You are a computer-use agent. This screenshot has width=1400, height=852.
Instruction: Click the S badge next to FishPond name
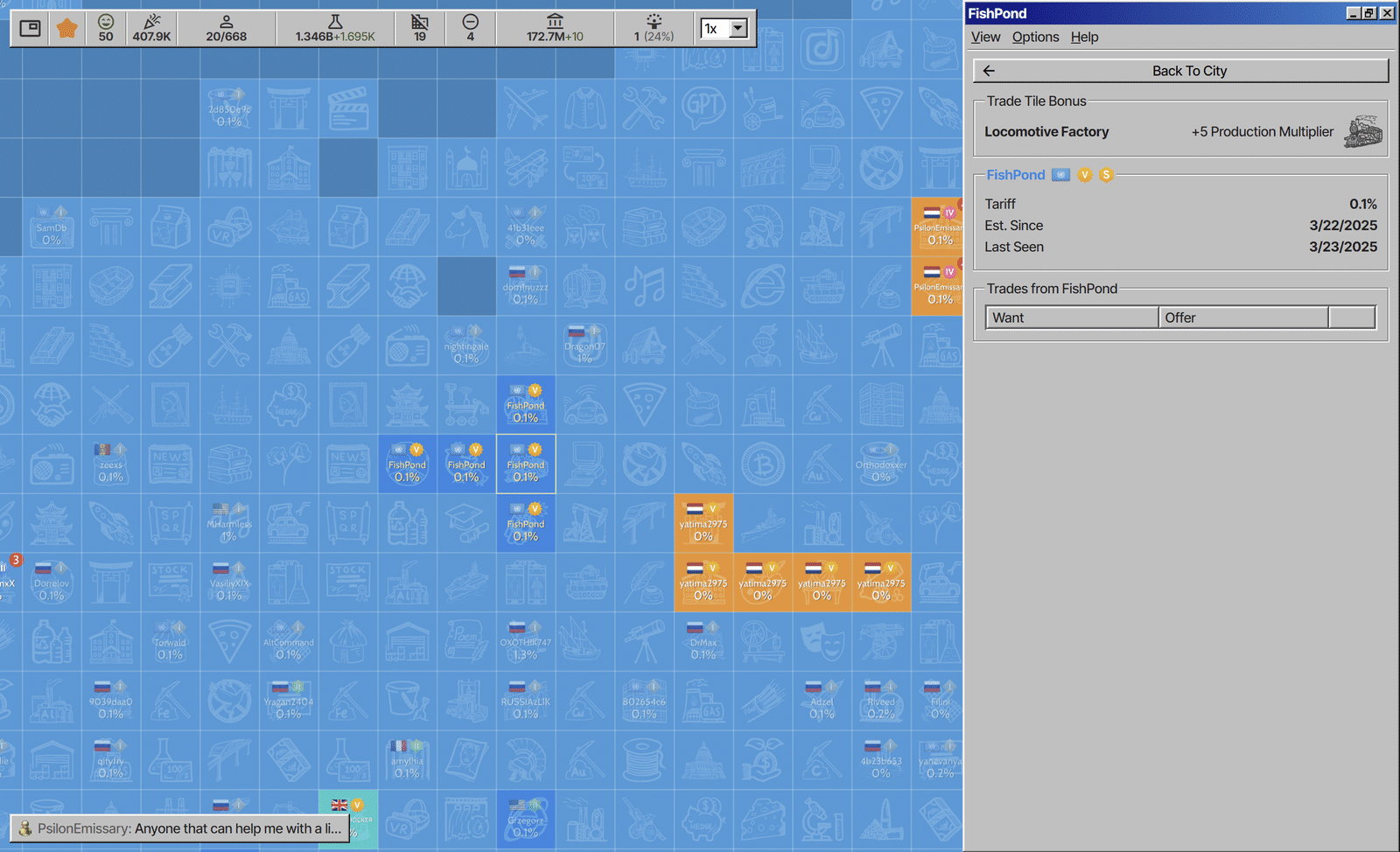[1106, 175]
